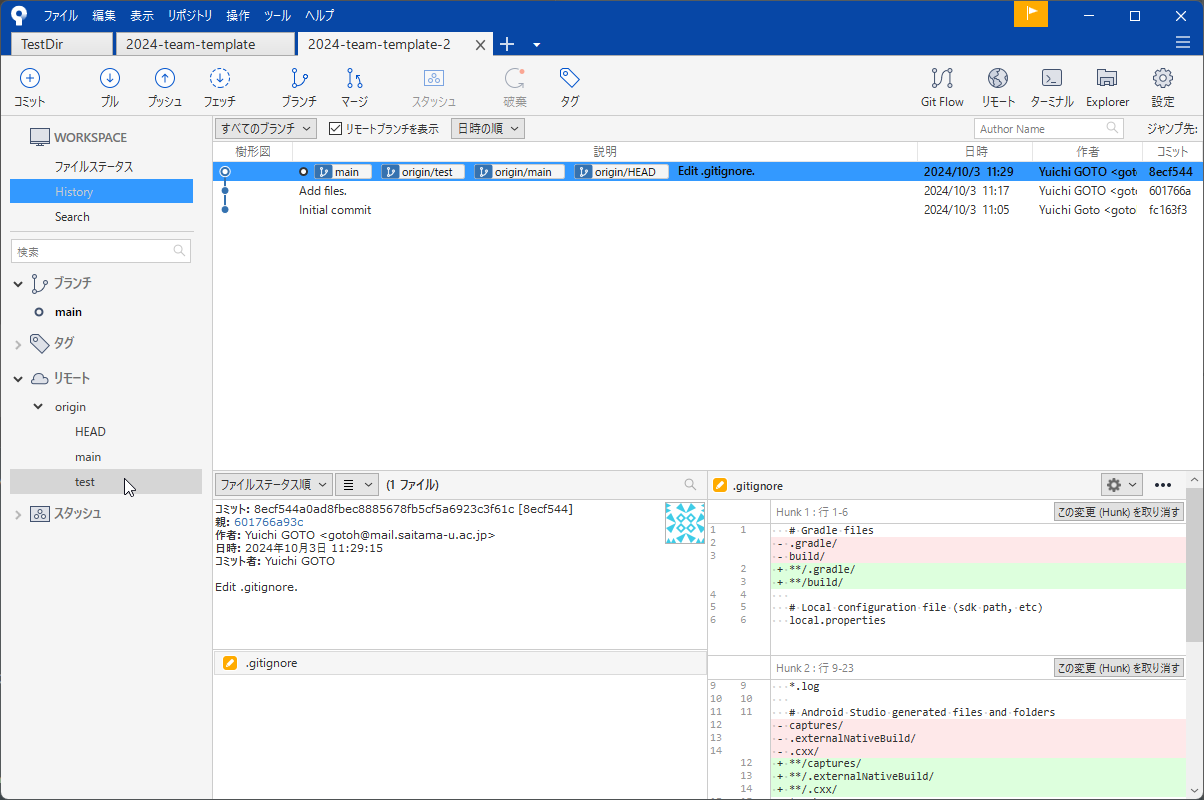Open the three-dots menu for .gitignore diff
Viewport: 1204px width, 800px height.
(x=1163, y=485)
